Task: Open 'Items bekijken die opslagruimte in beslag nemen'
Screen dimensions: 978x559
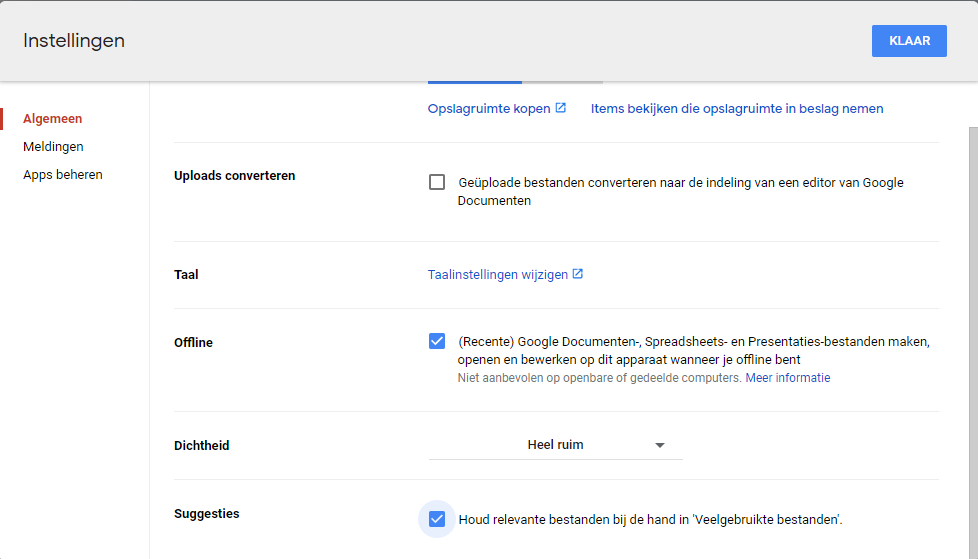Action: pos(737,109)
